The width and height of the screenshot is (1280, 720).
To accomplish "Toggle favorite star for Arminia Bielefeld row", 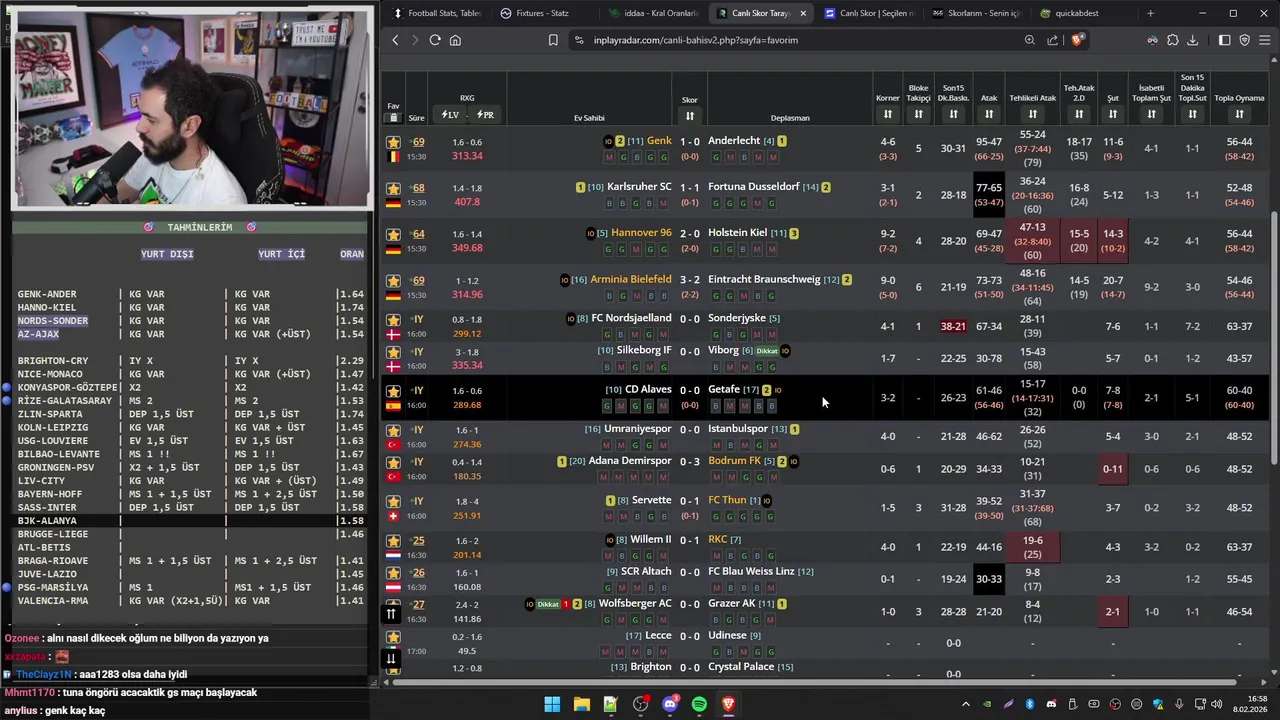I will click(393, 281).
